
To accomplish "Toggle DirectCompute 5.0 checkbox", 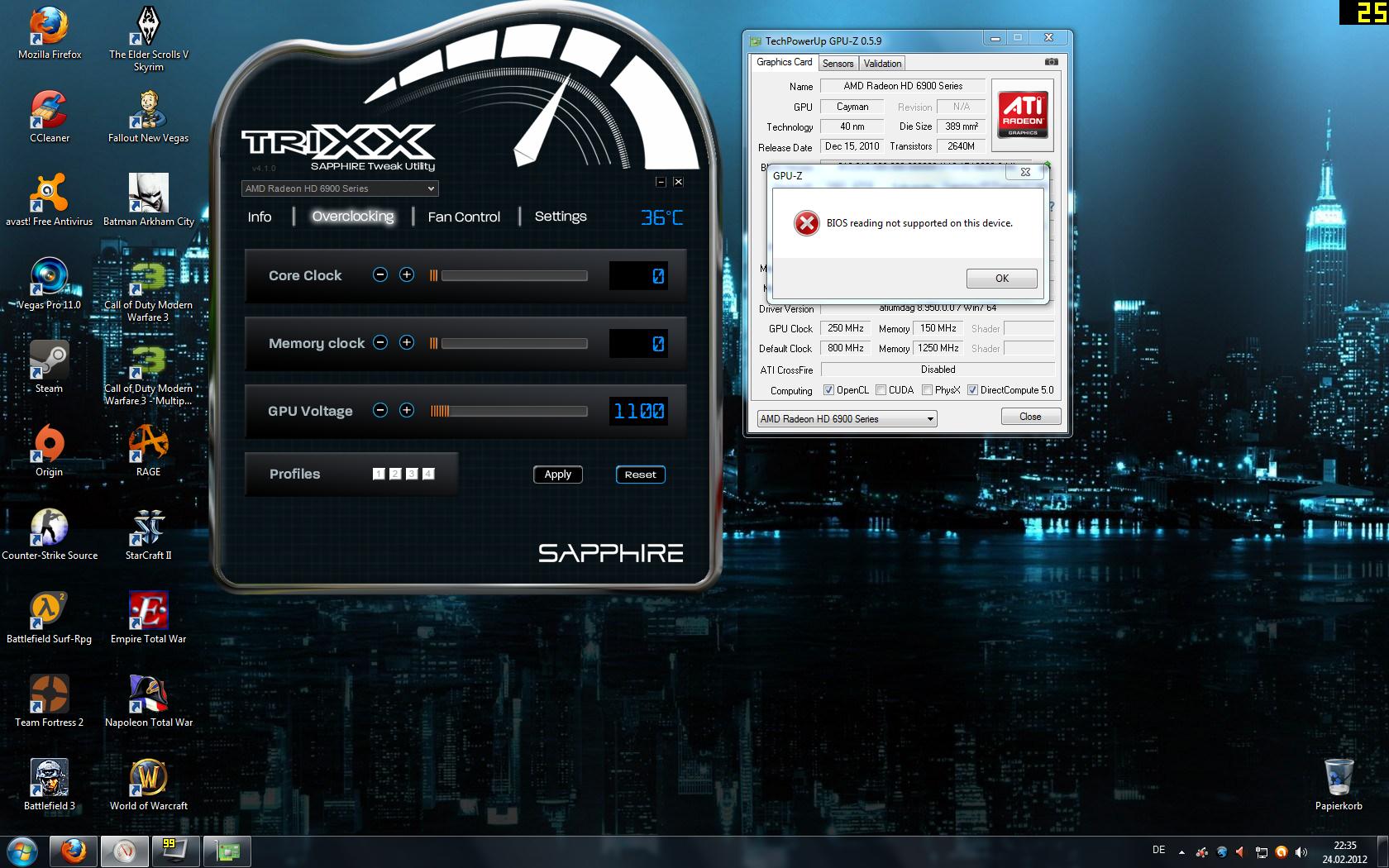I will [973, 390].
